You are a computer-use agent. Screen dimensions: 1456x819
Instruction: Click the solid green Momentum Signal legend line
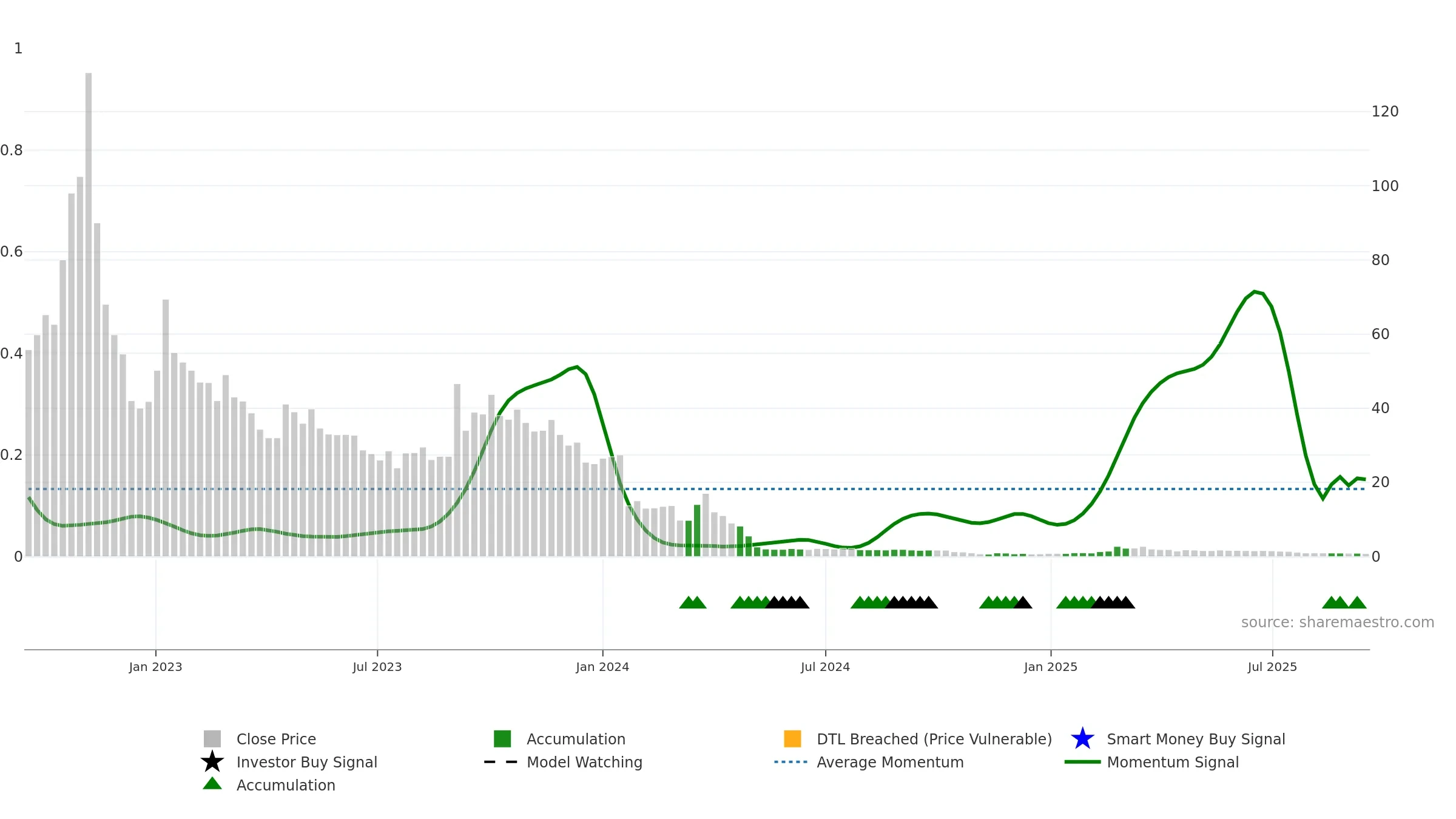1082,762
